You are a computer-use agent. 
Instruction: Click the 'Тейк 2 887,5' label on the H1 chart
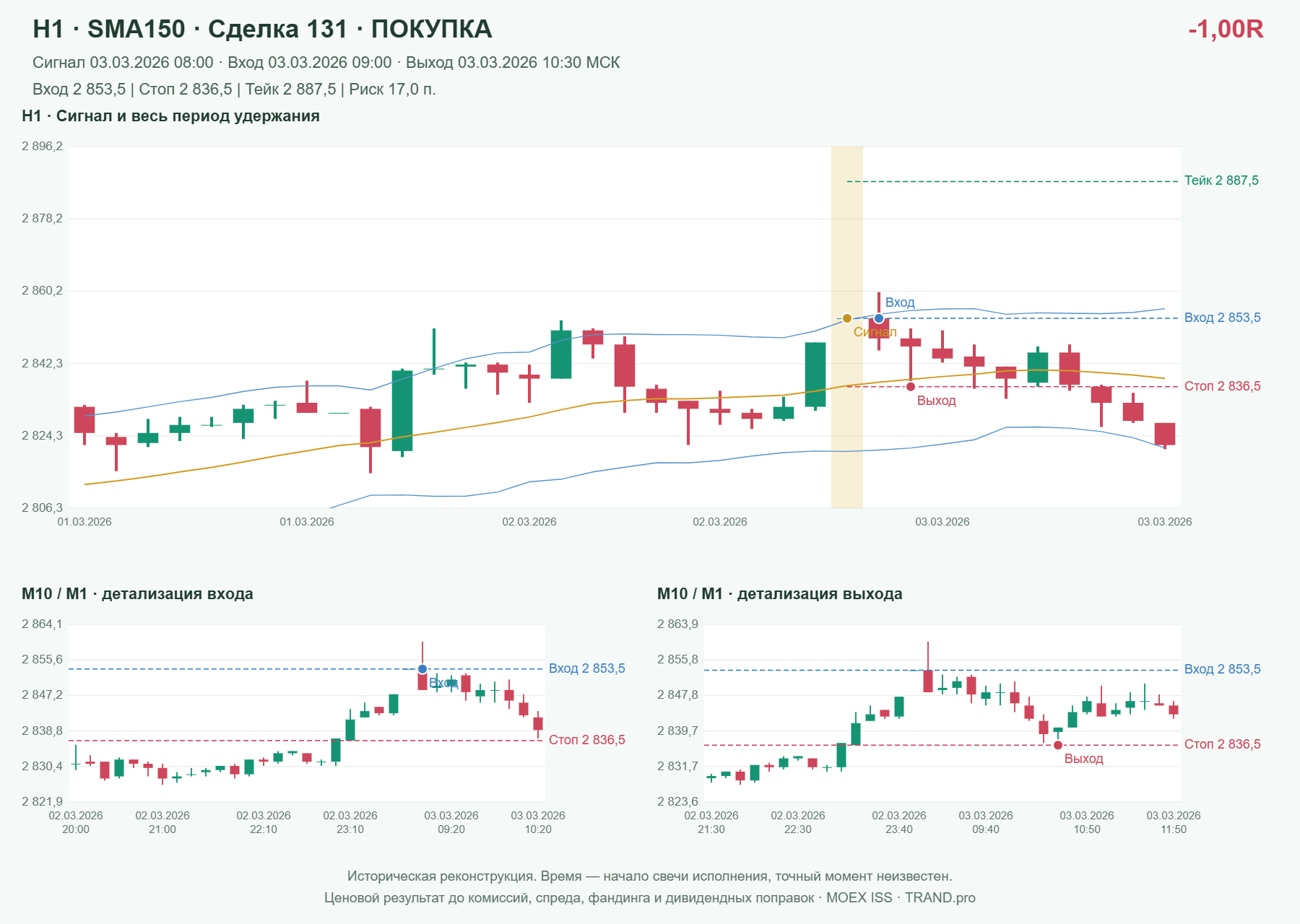(1221, 180)
